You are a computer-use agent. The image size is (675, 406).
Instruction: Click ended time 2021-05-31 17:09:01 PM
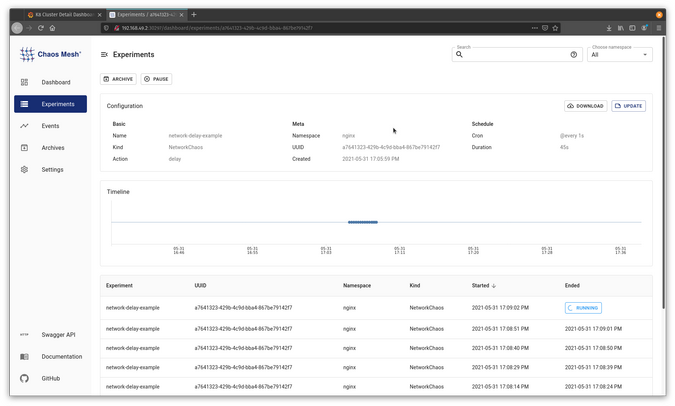coord(593,329)
